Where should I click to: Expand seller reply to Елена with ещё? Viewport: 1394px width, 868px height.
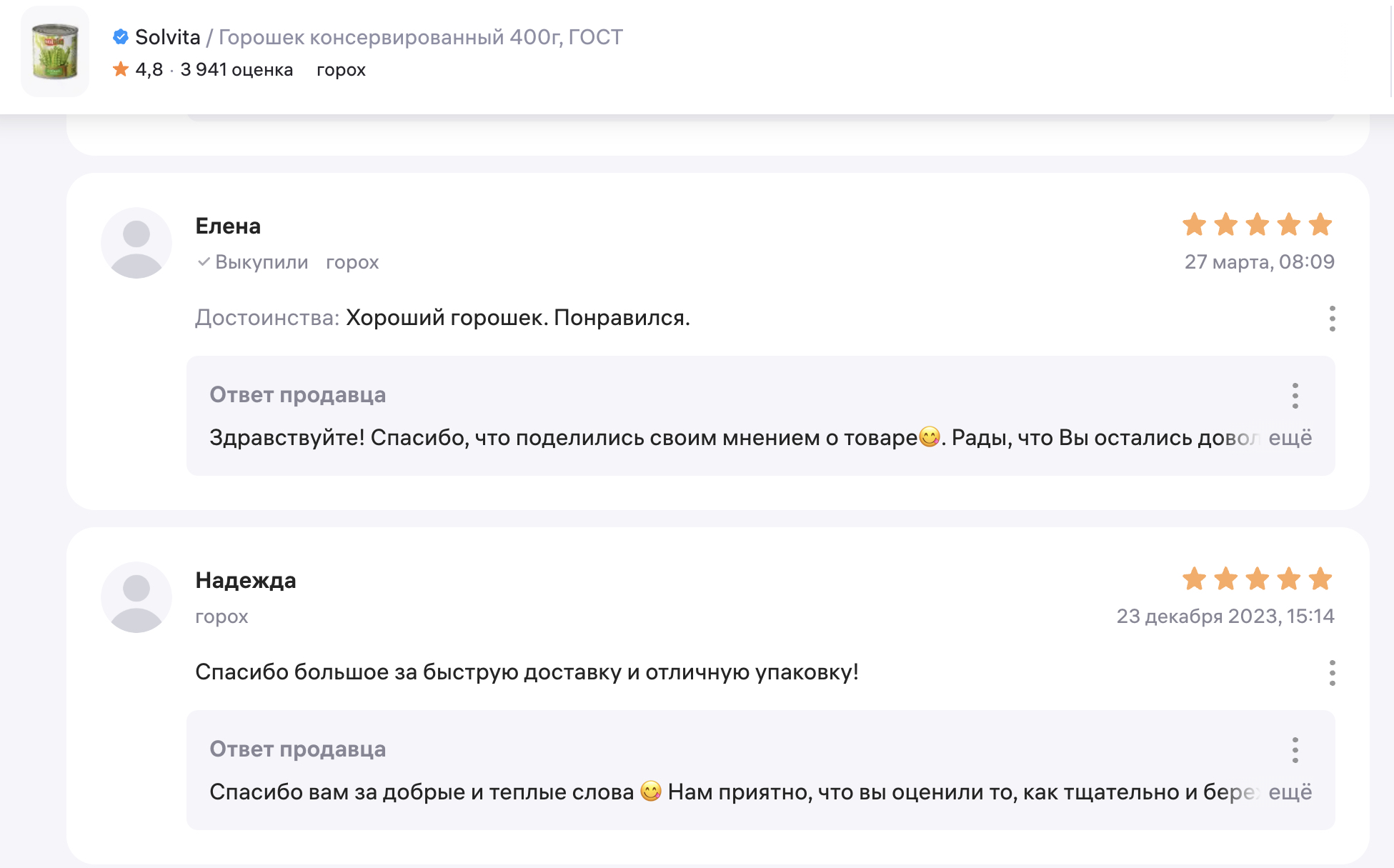1290,437
